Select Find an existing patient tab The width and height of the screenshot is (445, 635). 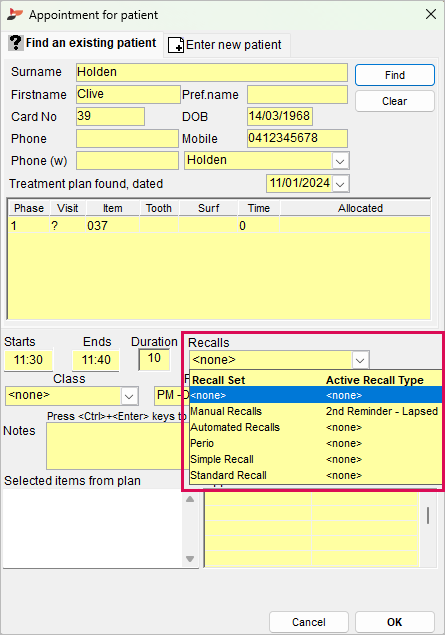click(83, 43)
